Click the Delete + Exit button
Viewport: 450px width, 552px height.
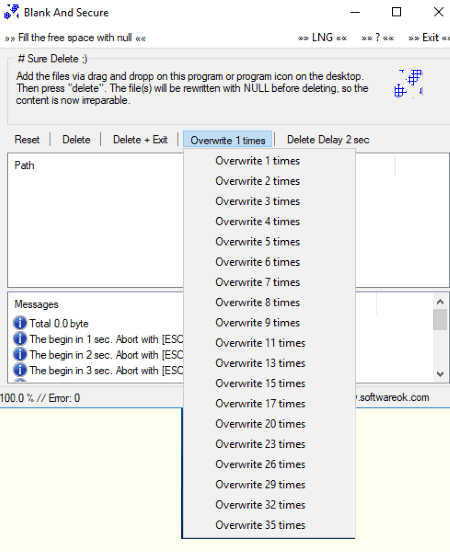(x=140, y=139)
